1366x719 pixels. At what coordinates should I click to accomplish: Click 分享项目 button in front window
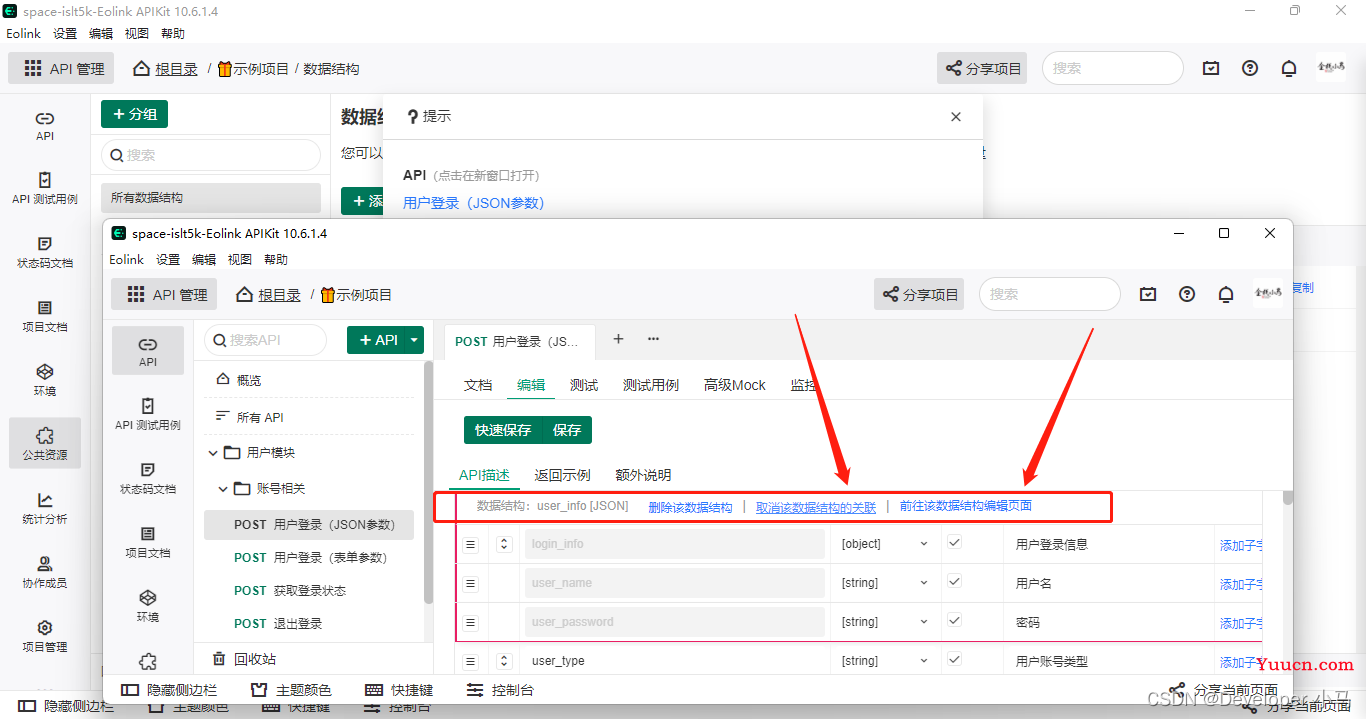[919, 294]
